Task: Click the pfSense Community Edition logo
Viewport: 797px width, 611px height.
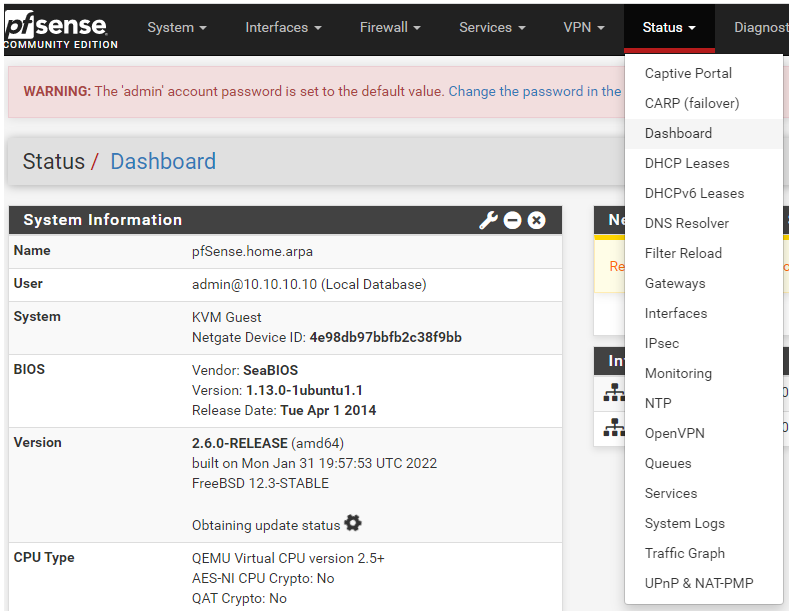Action: click(x=60, y=30)
